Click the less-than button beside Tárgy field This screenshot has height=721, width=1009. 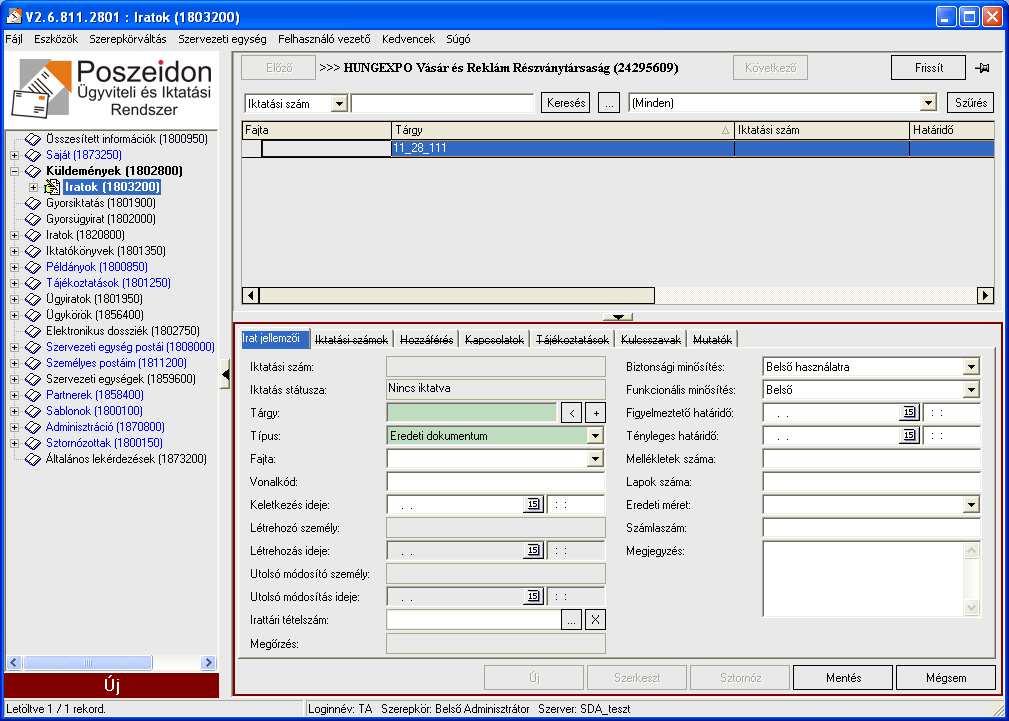tap(571, 413)
